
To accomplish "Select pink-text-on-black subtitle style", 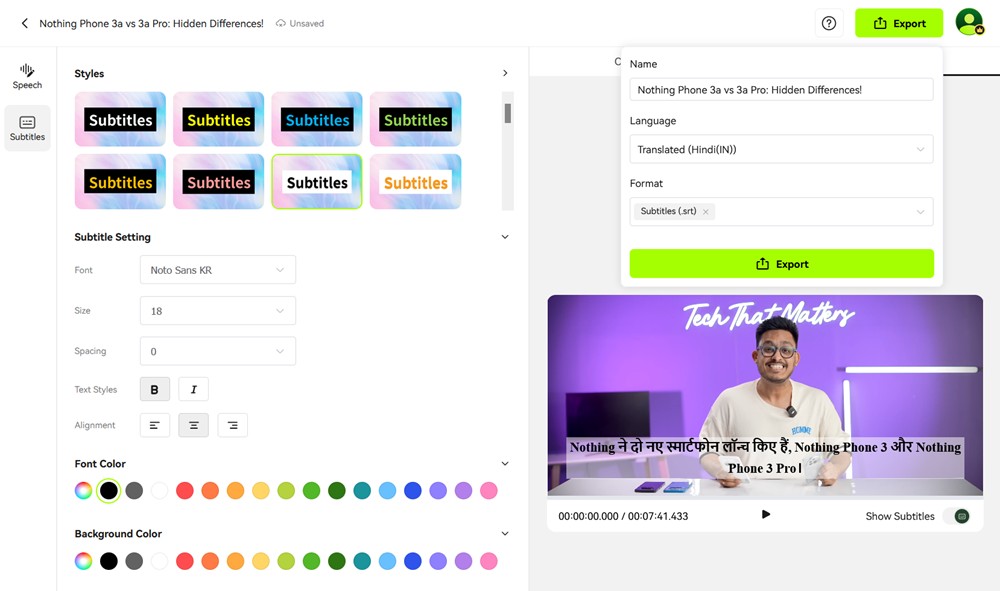I will [x=218, y=182].
